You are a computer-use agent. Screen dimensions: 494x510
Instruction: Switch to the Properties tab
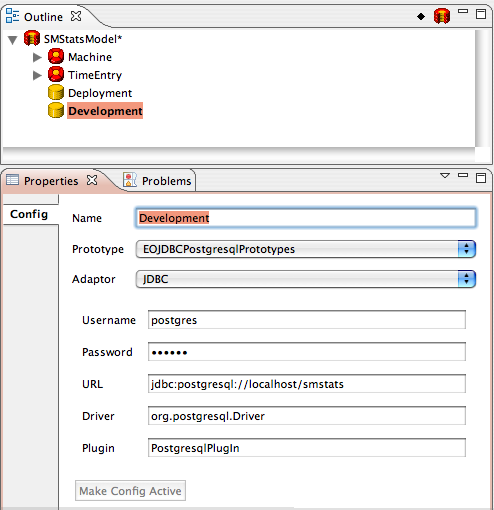coord(51,181)
